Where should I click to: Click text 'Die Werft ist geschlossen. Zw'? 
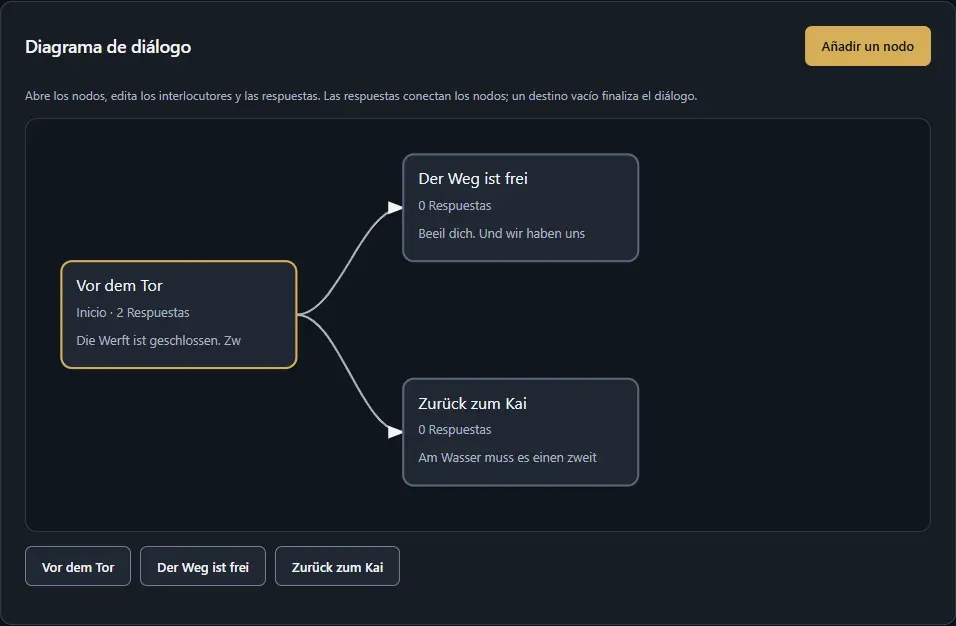(159, 341)
